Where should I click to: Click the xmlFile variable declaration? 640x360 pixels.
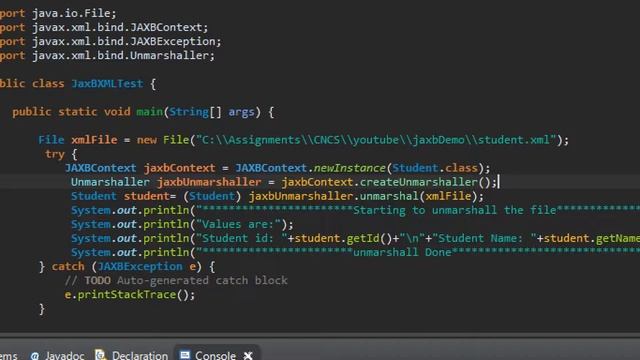click(94, 140)
